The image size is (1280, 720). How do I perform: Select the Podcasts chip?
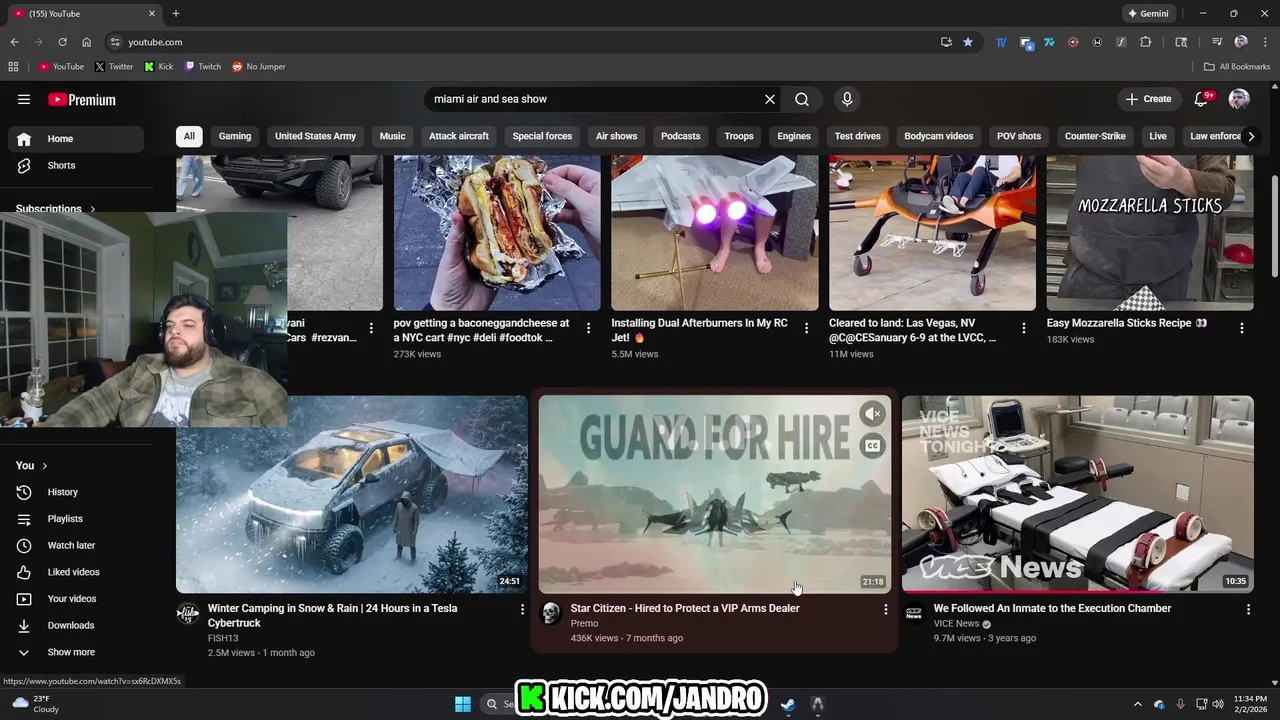(x=680, y=136)
